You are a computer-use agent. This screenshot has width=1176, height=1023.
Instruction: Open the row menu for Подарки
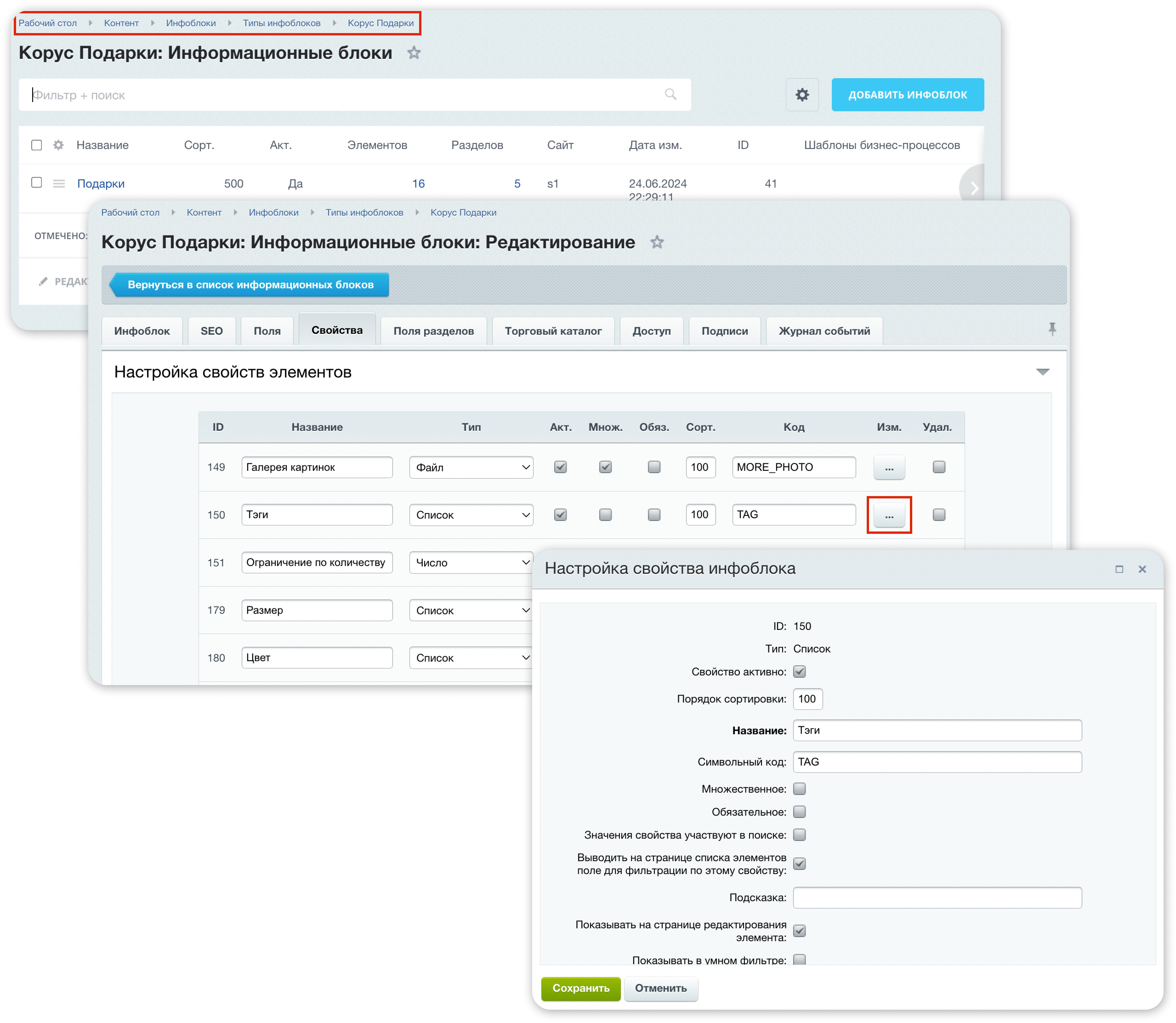(x=59, y=183)
